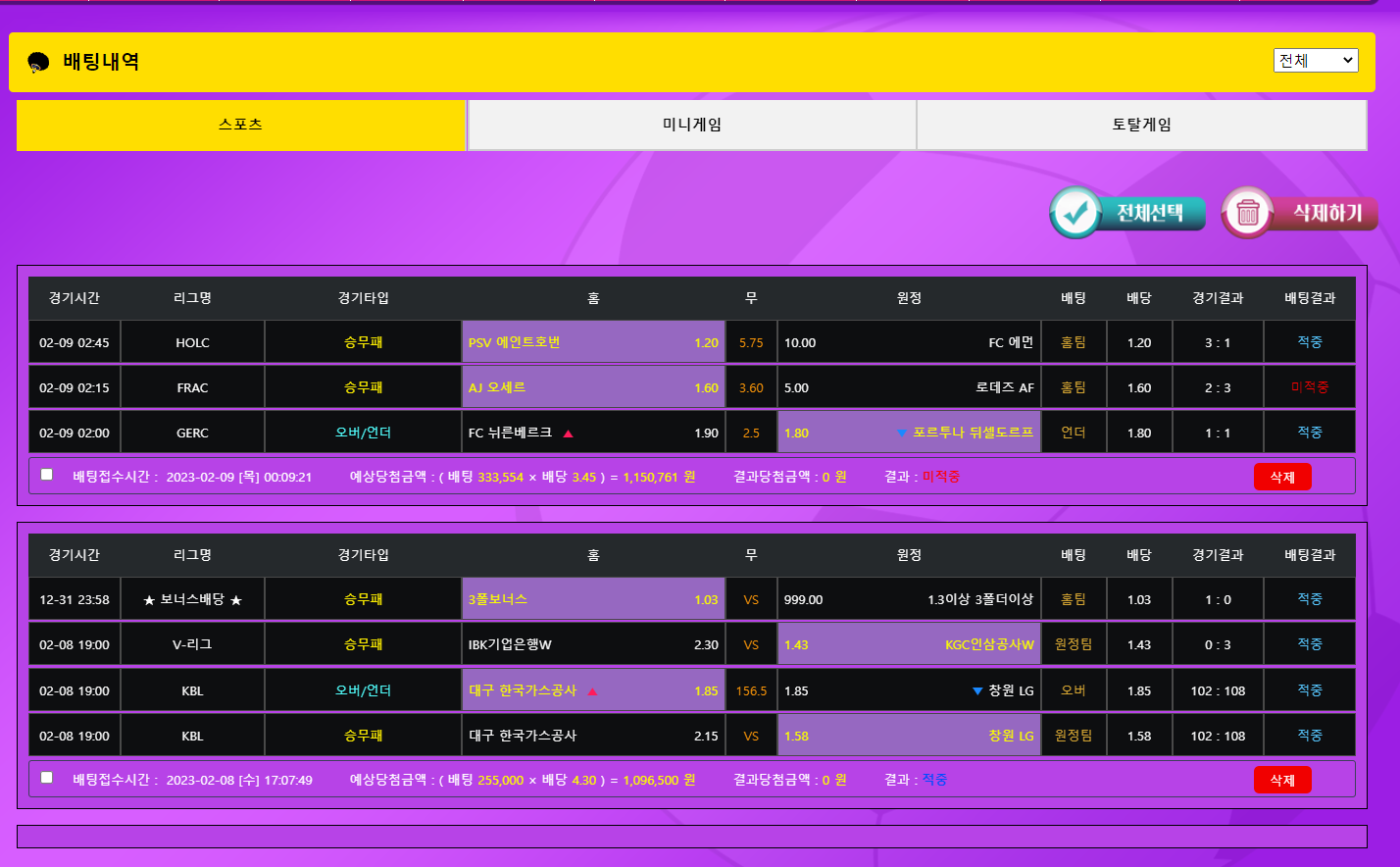The image size is (1400, 867).
Task: Click the 3폴보너스 highlighted cell
Action: 593,599
